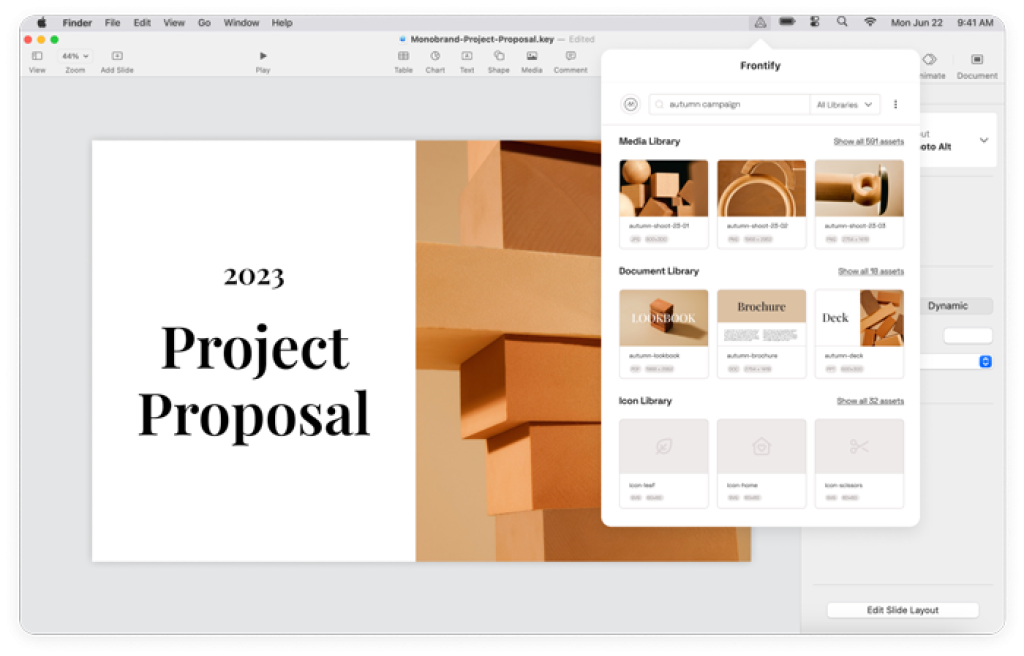The image size is (1024, 656).
Task: Select the Dynamic segmented option
Action: tap(947, 306)
